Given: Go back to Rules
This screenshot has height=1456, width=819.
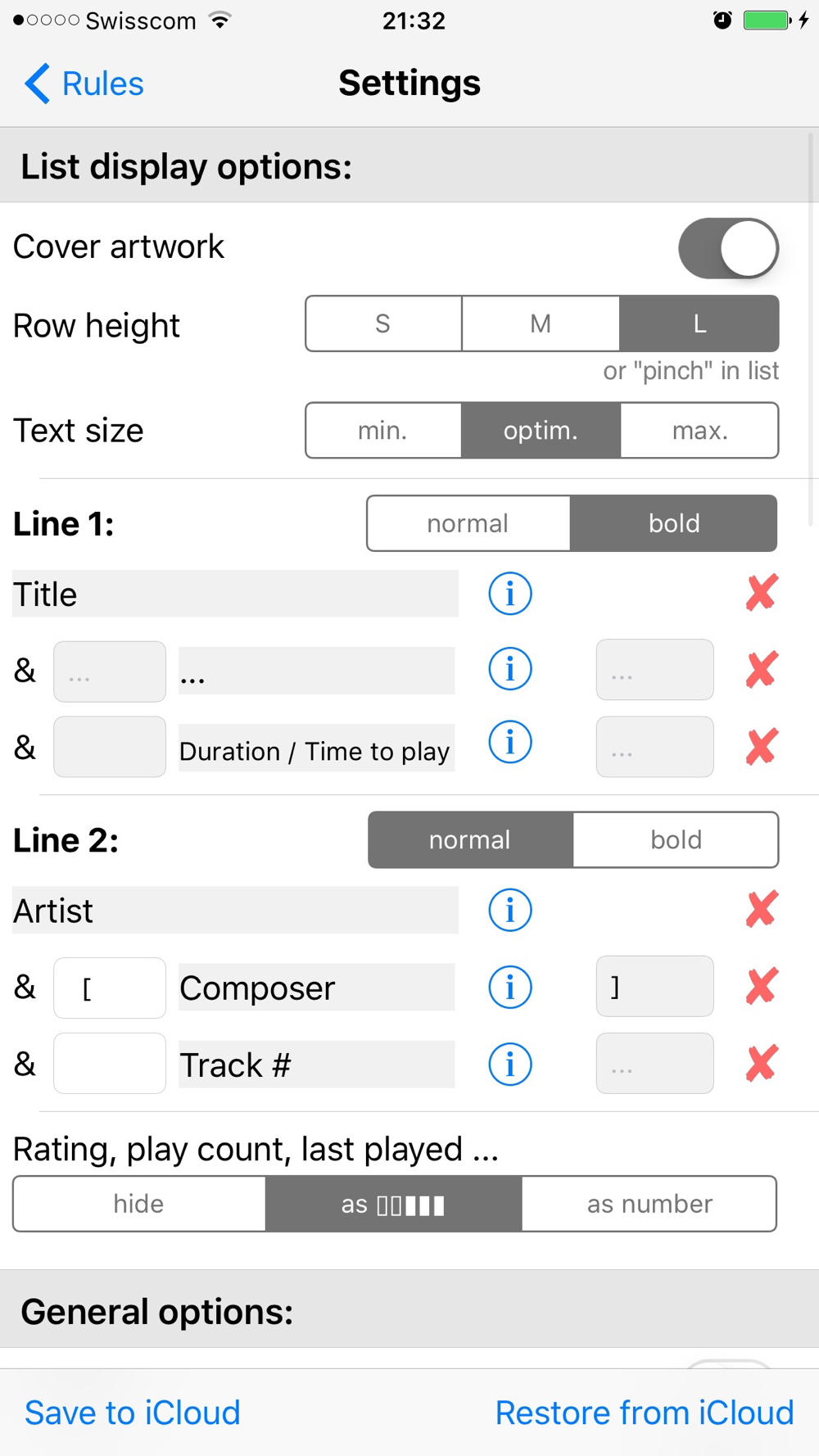Looking at the screenshot, I should (x=84, y=84).
